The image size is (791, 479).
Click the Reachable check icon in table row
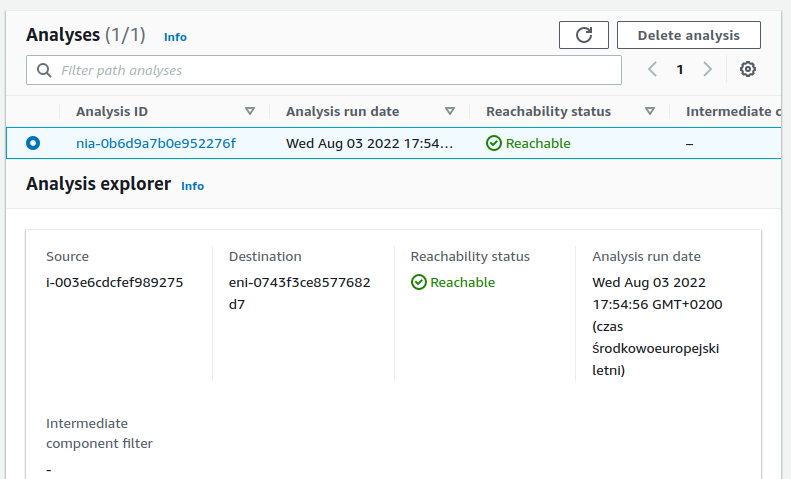[x=493, y=143]
